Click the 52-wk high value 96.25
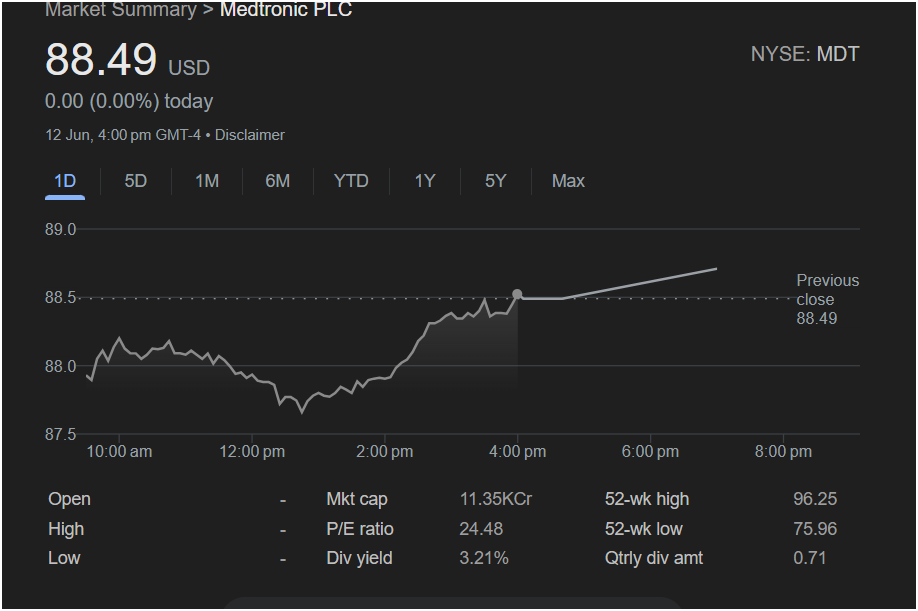Screen dimensions: 918x611 point(815,499)
